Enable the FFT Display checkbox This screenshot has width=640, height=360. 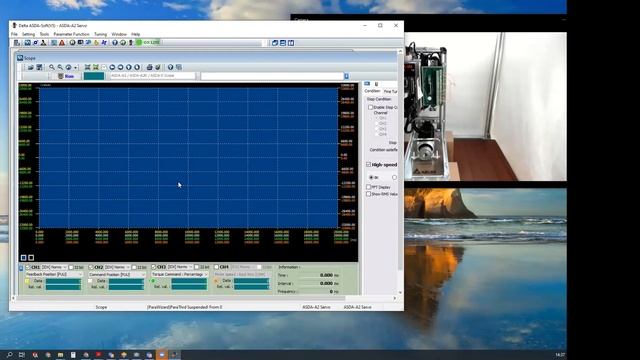[x=369, y=187]
